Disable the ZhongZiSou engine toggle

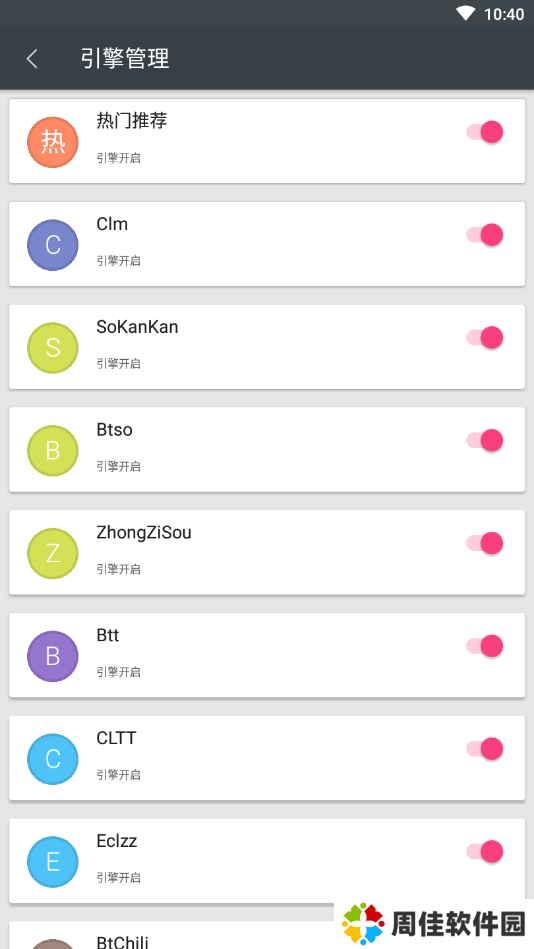(x=485, y=543)
